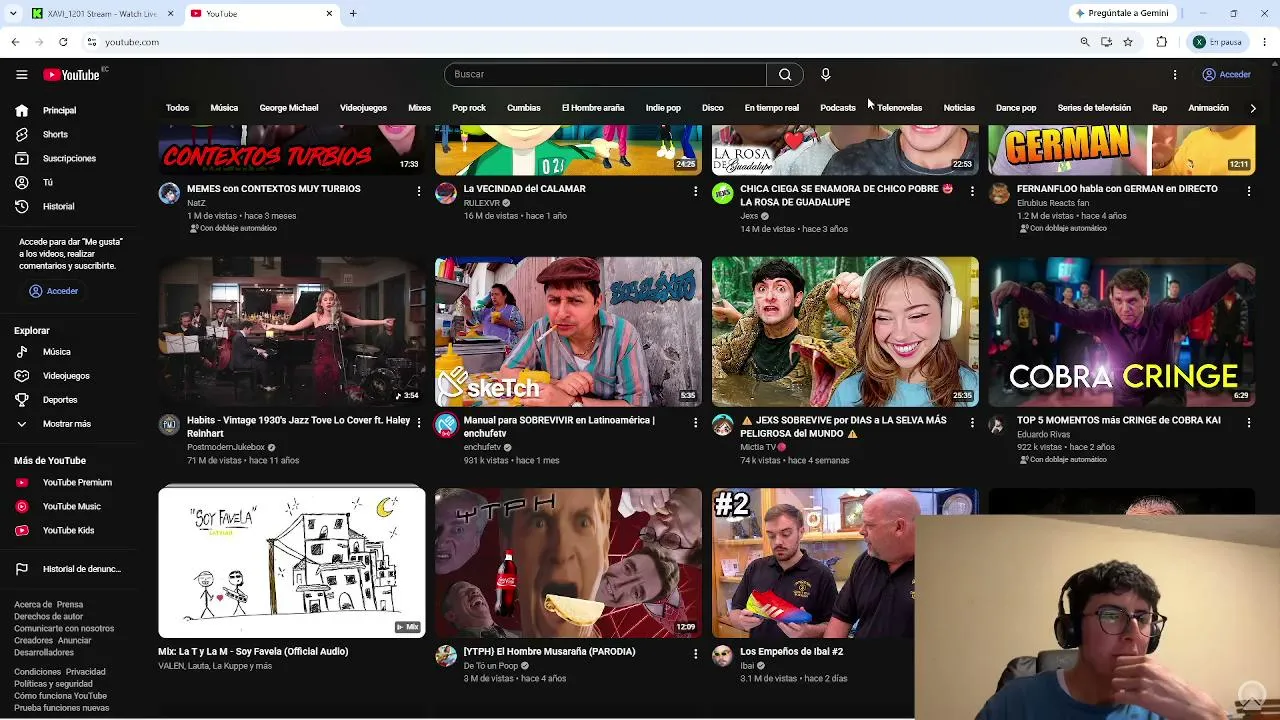The width and height of the screenshot is (1280, 720).
Task: Select the Todos category chip
Action: (178, 108)
